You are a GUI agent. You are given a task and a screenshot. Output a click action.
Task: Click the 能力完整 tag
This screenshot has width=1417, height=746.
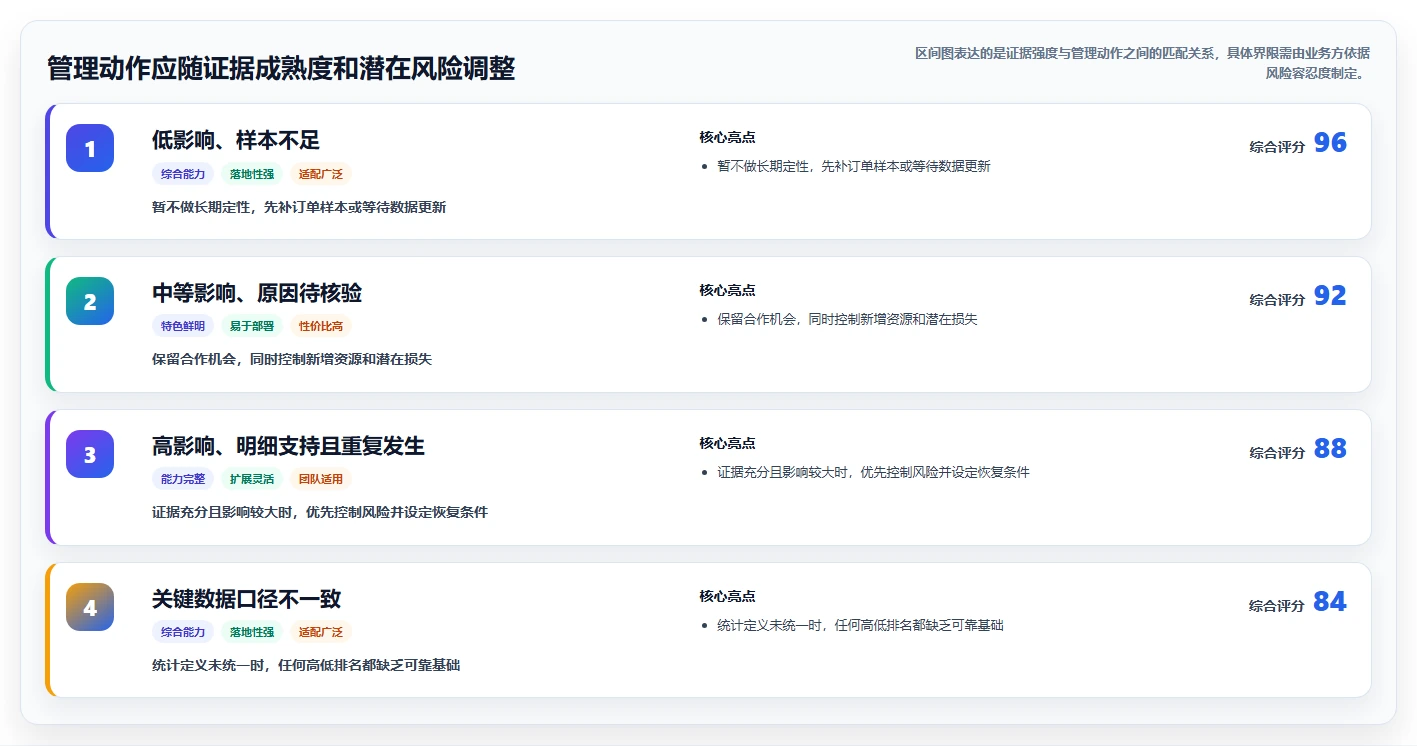[x=183, y=479]
